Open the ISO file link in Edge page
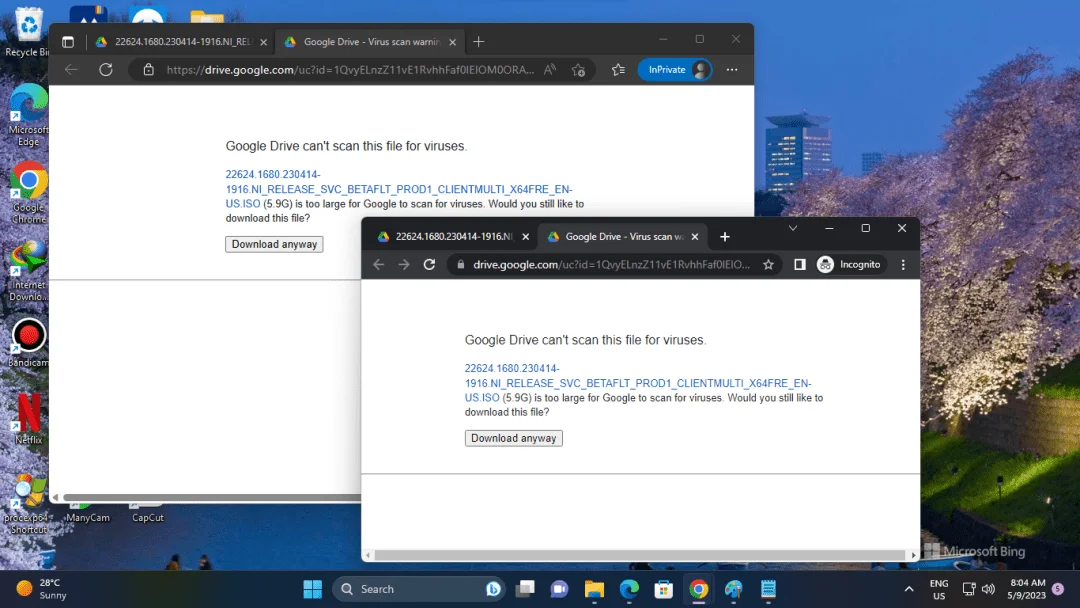Image resolution: width=1080 pixels, height=608 pixels. point(399,189)
